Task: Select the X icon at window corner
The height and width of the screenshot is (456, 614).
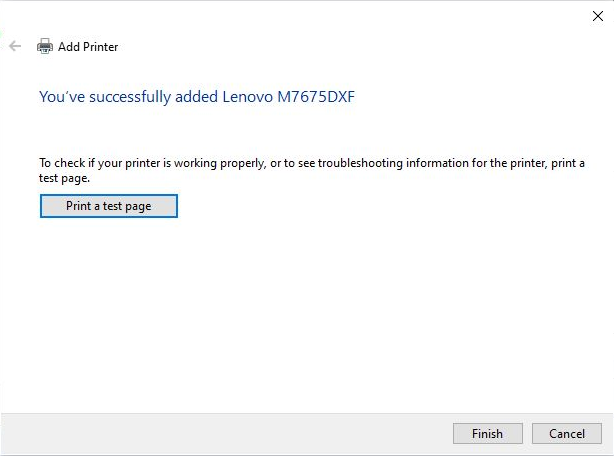Action: tap(598, 16)
